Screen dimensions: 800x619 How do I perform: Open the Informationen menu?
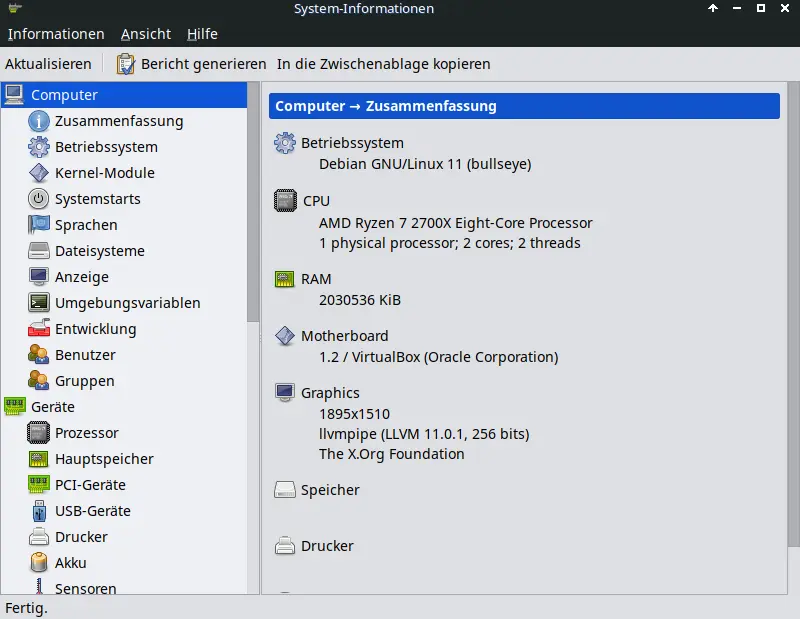(x=56, y=34)
